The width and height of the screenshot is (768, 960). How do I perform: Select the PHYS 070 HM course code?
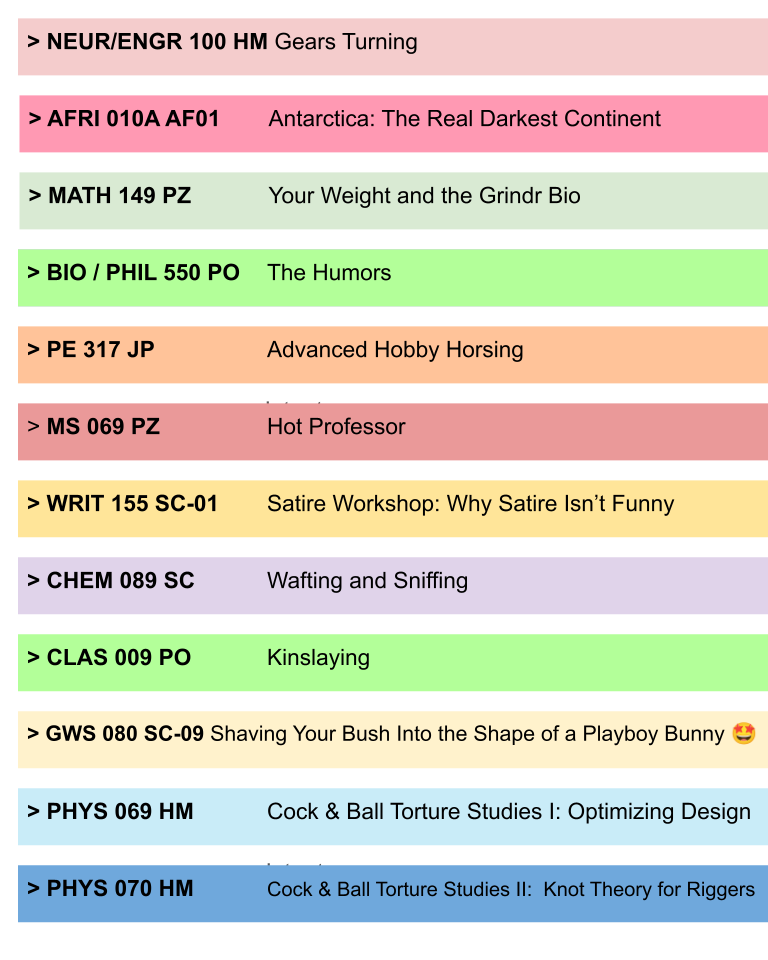(x=120, y=889)
